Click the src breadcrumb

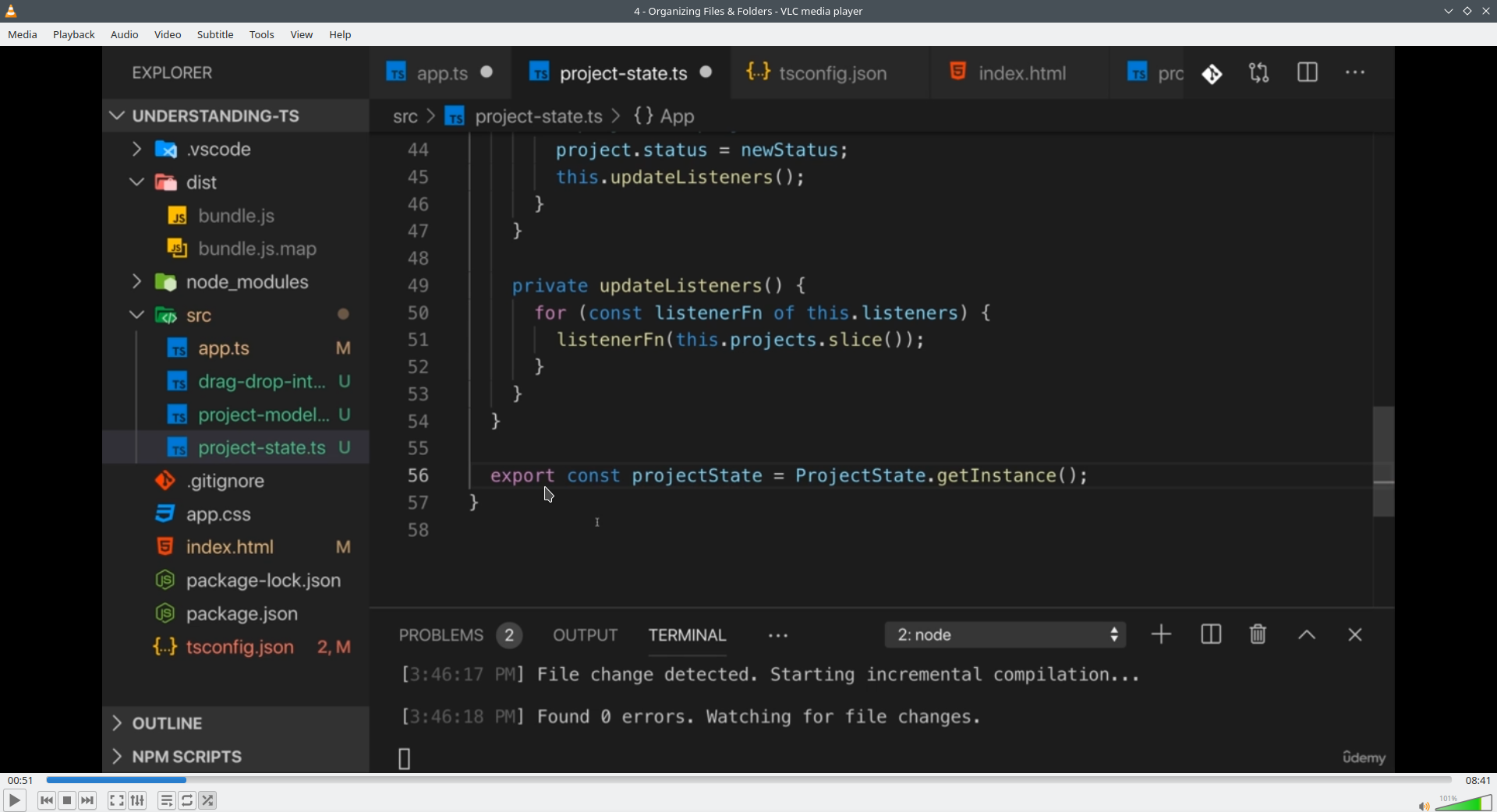tap(405, 117)
